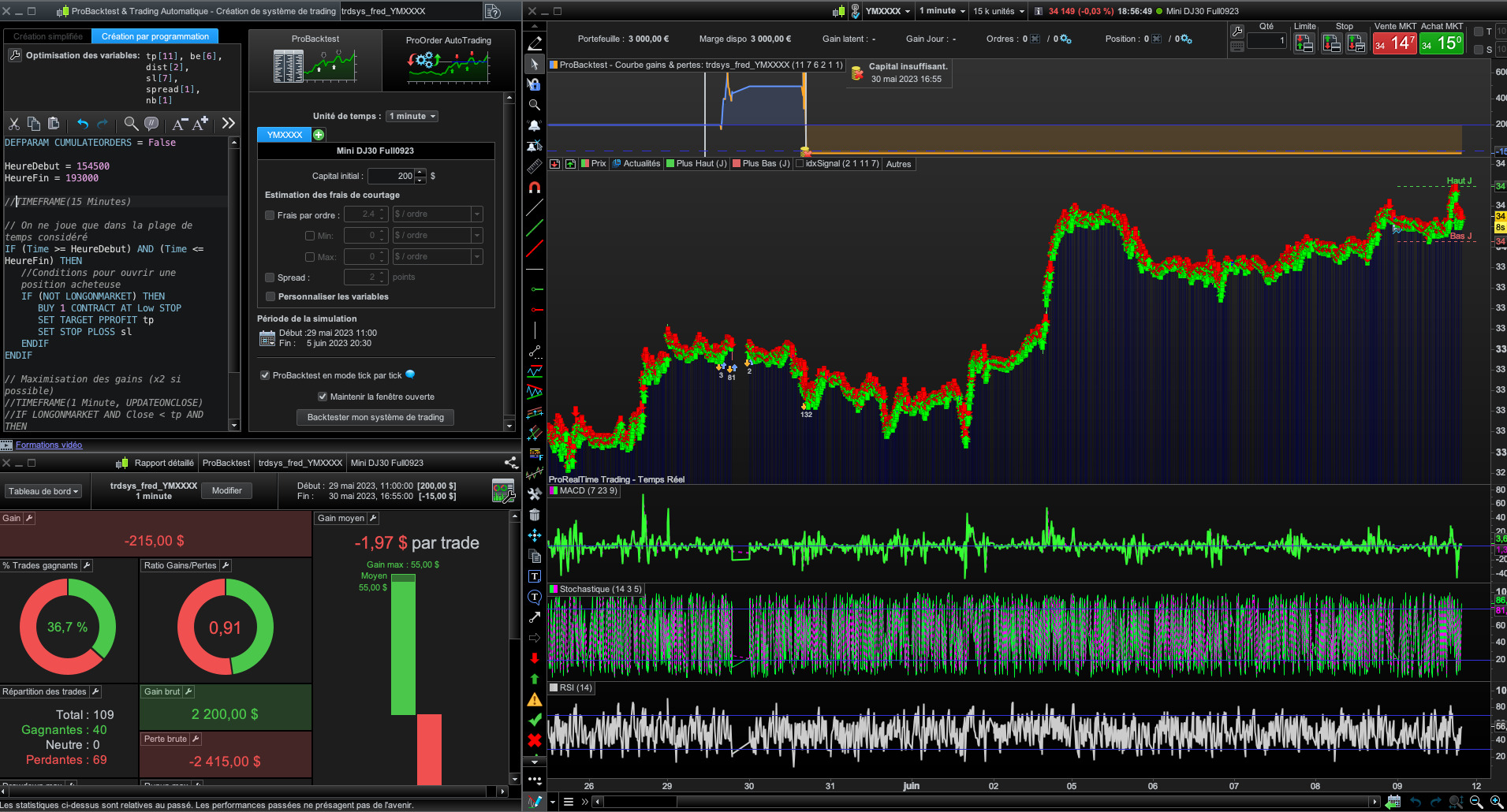1507x812 pixels.
Task: Open the Formations vidéo link
Action: (49, 445)
